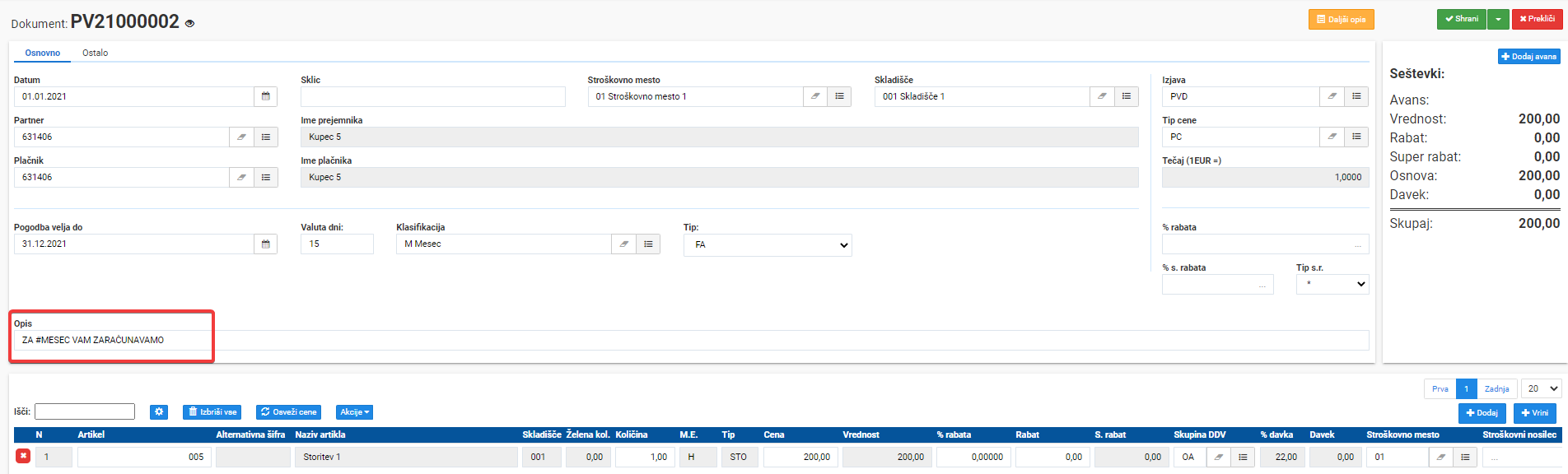Clear Stroškovno mesto in item row 1
The width and height of the screenshot is (1568, 474).
[x=1441, y=457]
